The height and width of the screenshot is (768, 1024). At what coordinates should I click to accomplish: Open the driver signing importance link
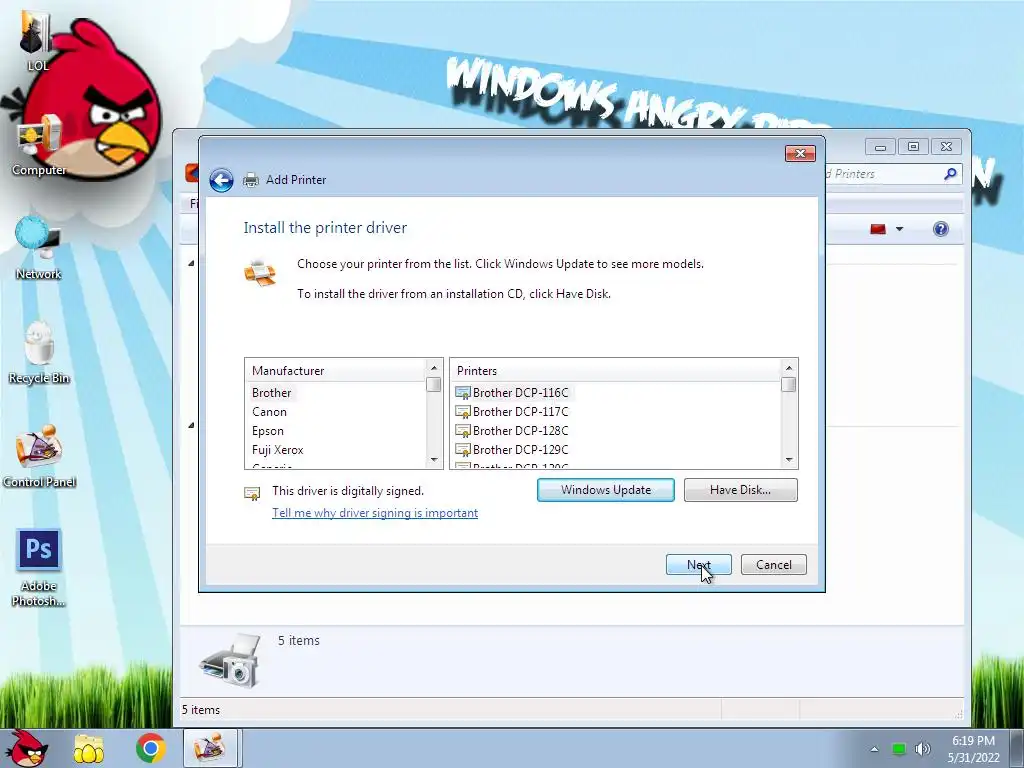point(375,513)
